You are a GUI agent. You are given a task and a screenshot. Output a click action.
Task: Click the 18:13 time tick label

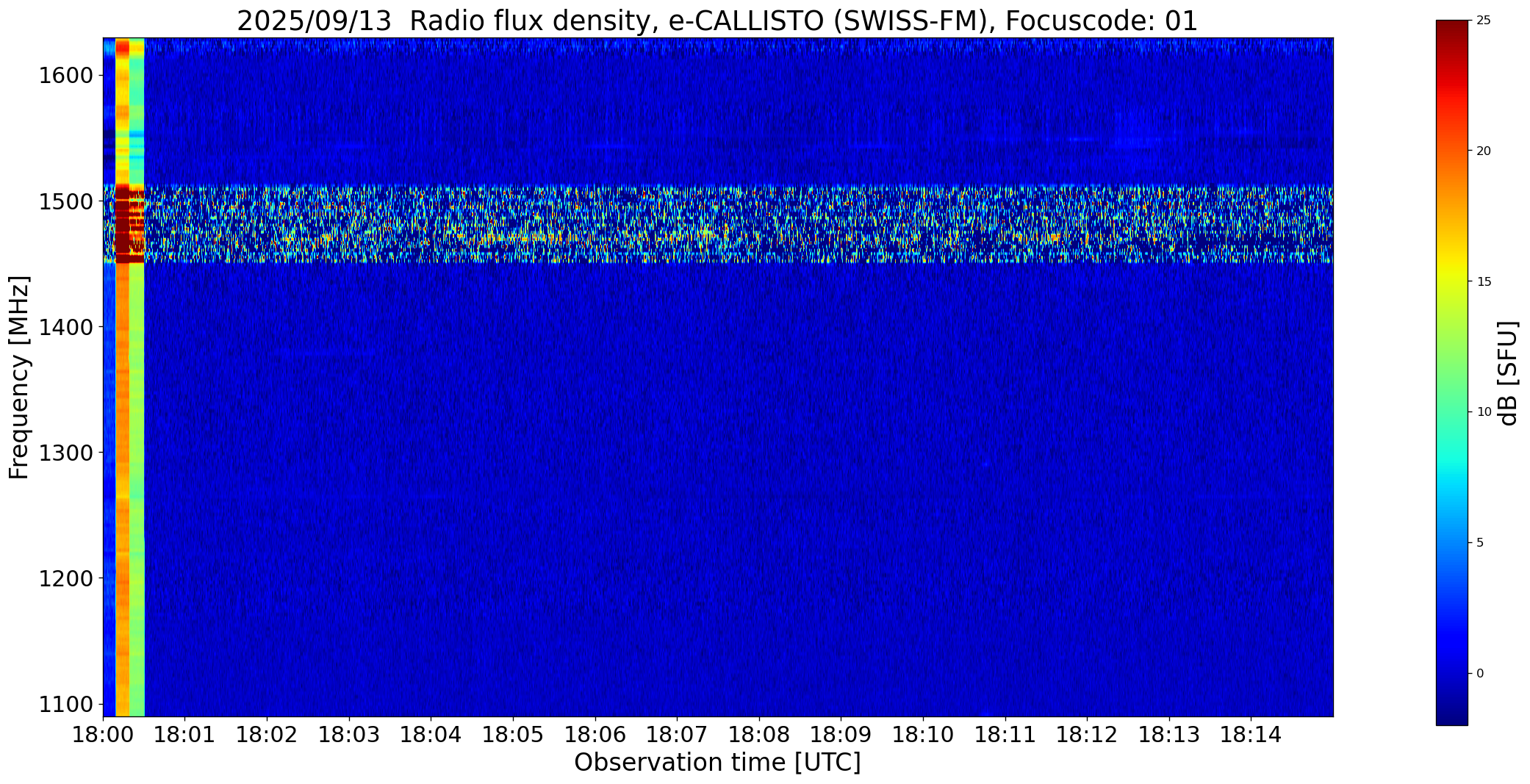1169,734
